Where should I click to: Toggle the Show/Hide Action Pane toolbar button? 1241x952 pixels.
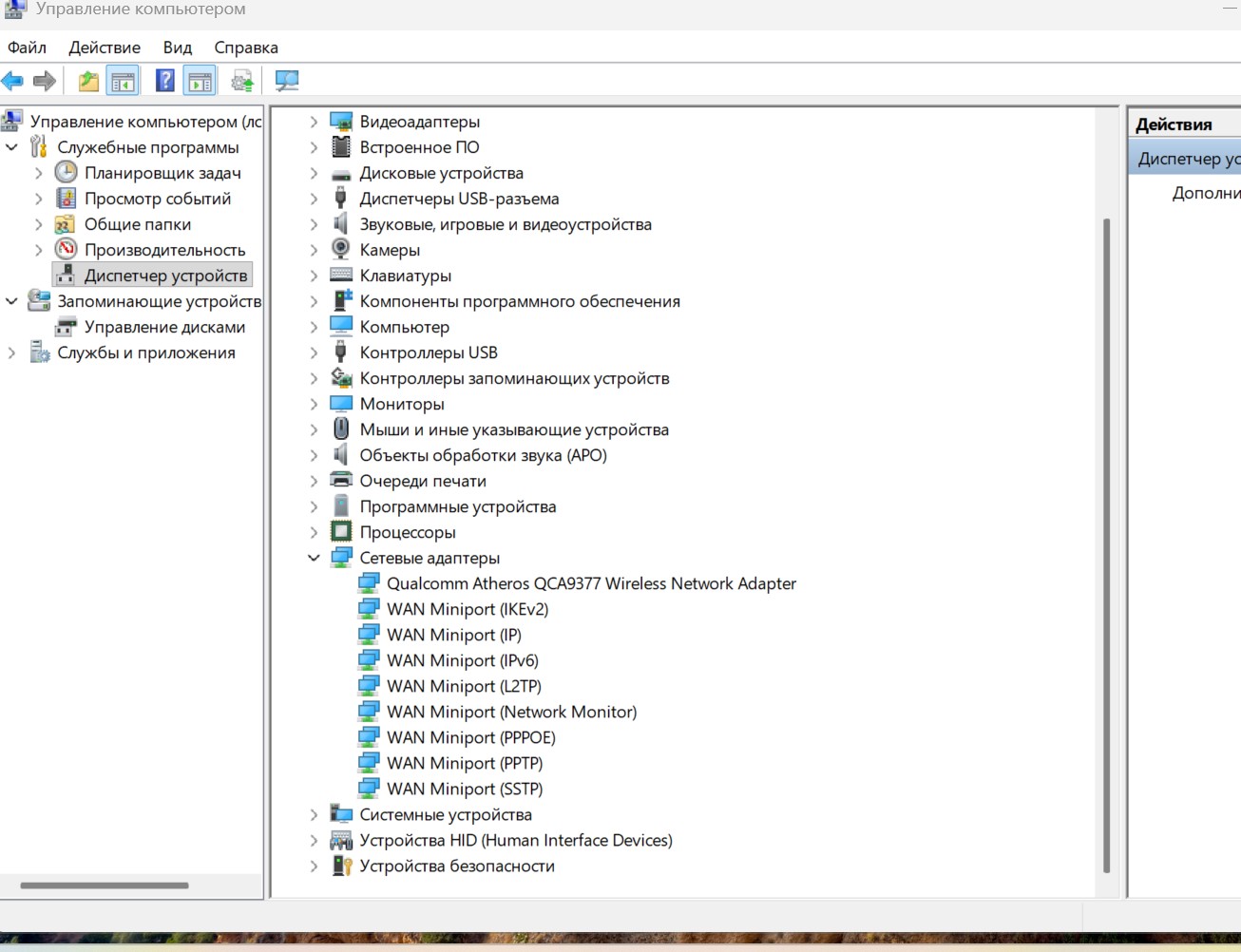tap(200, 81)
